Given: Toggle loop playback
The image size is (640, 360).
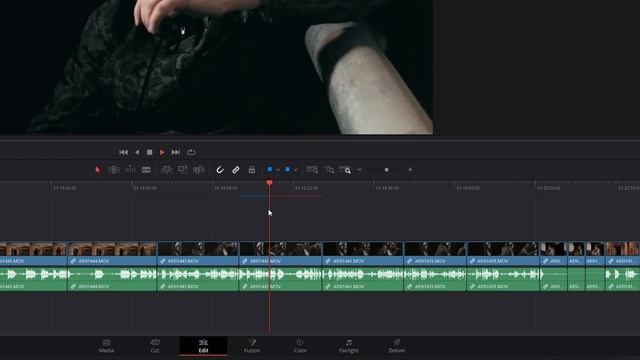Looking at the screenshot, I should click(x=191, y=152).
